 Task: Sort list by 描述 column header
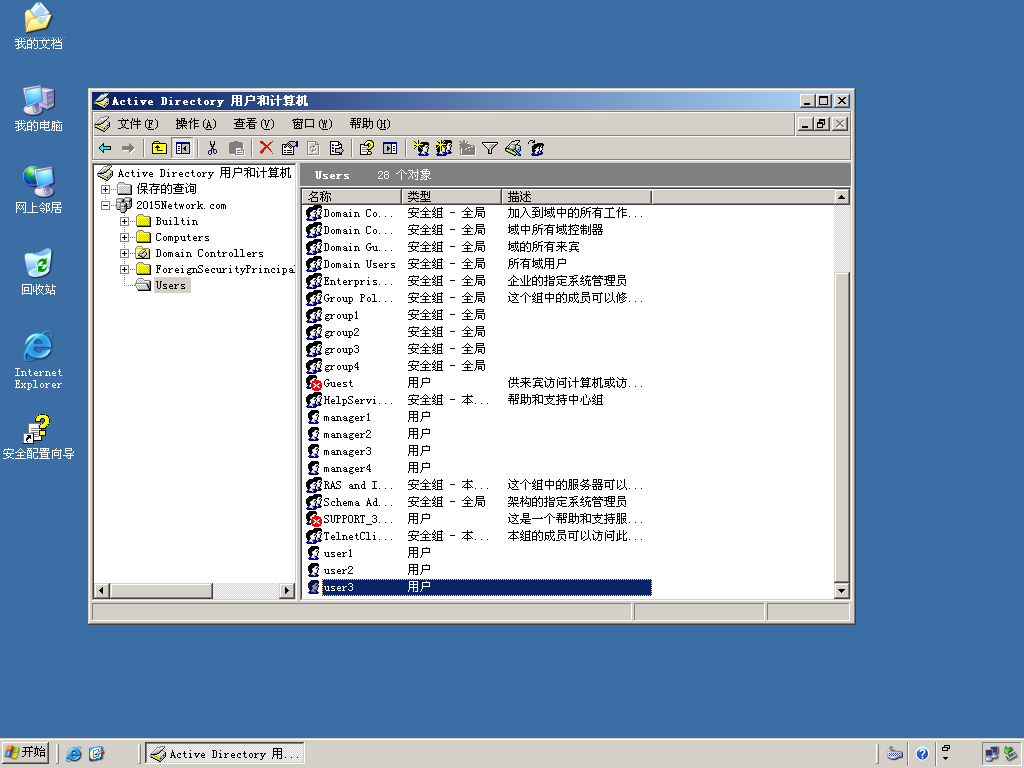point(577,197)
